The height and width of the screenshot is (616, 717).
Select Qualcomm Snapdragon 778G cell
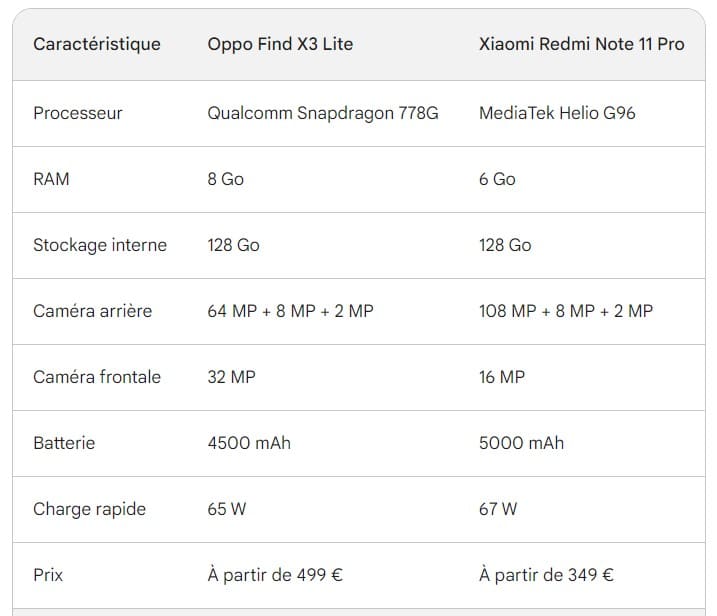click(x=323, y=113)
